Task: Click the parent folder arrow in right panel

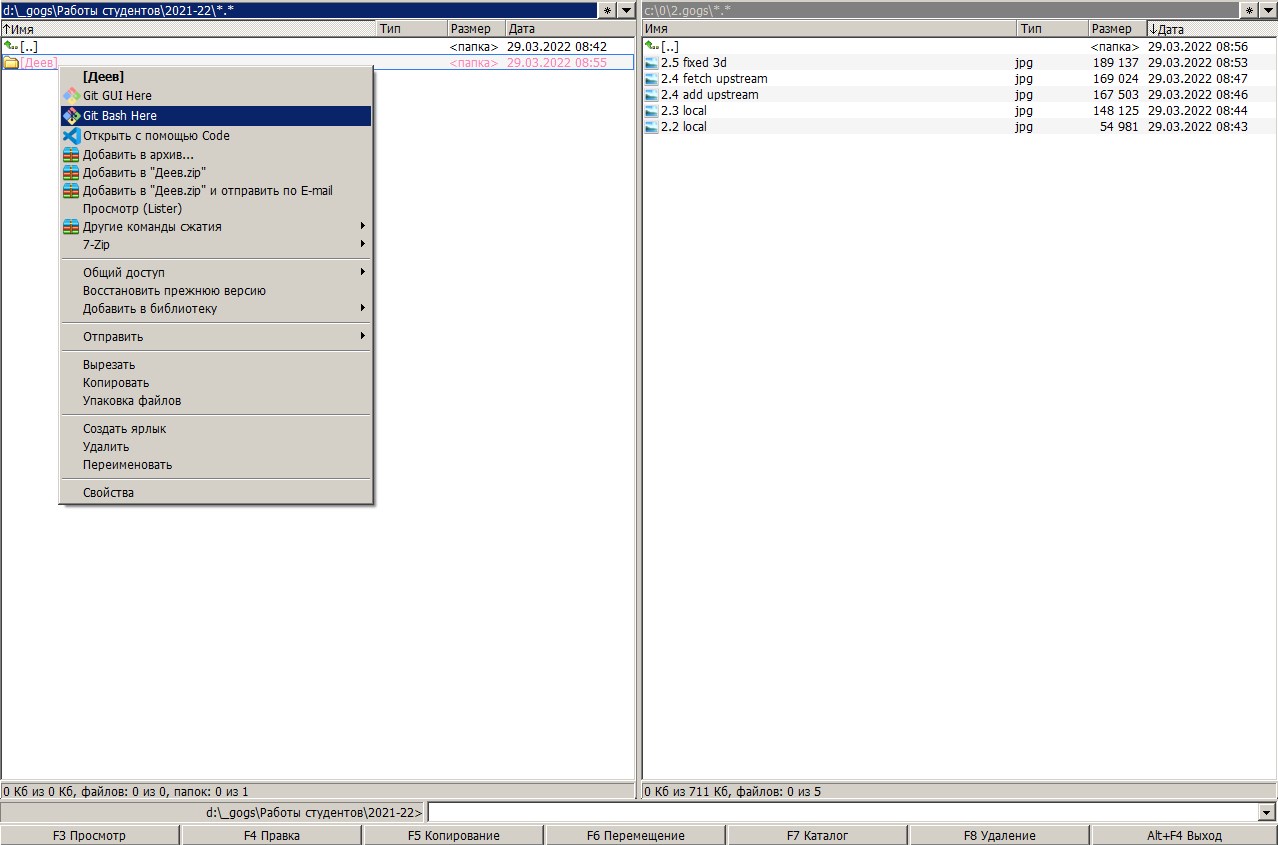Action: (x=652, y=47)
